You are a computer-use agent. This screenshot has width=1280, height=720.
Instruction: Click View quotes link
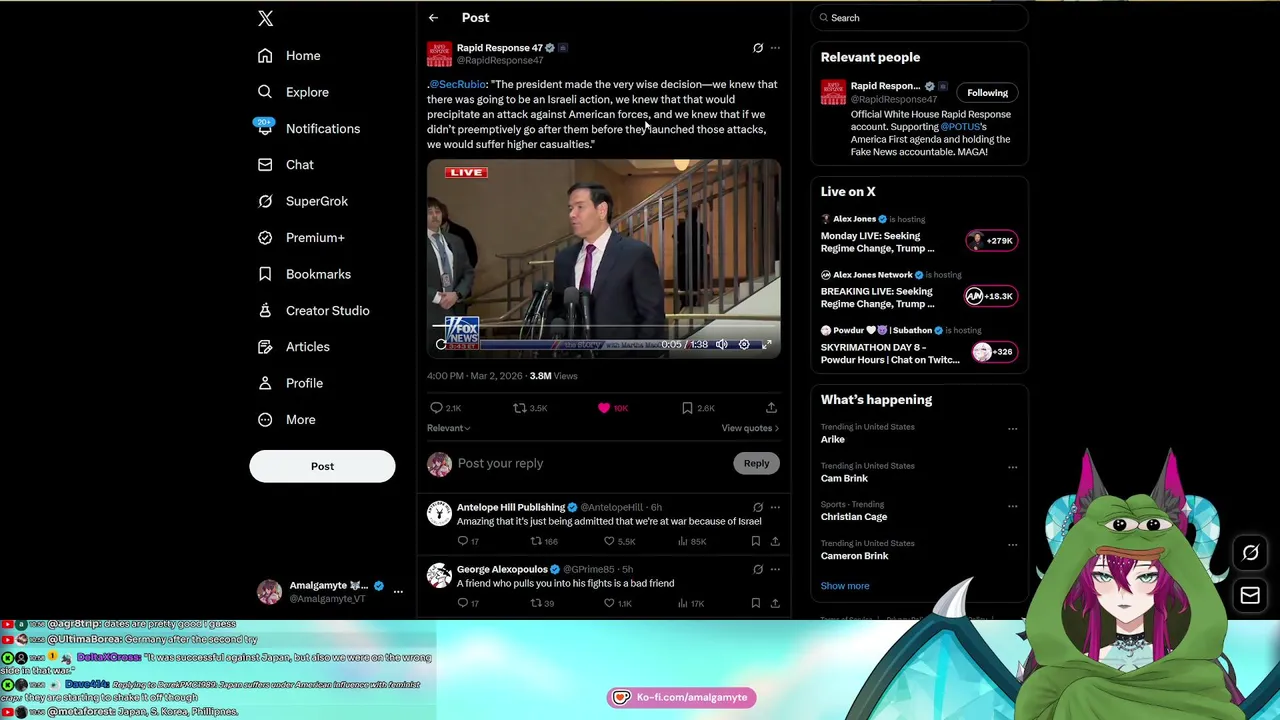coord(750,428)
